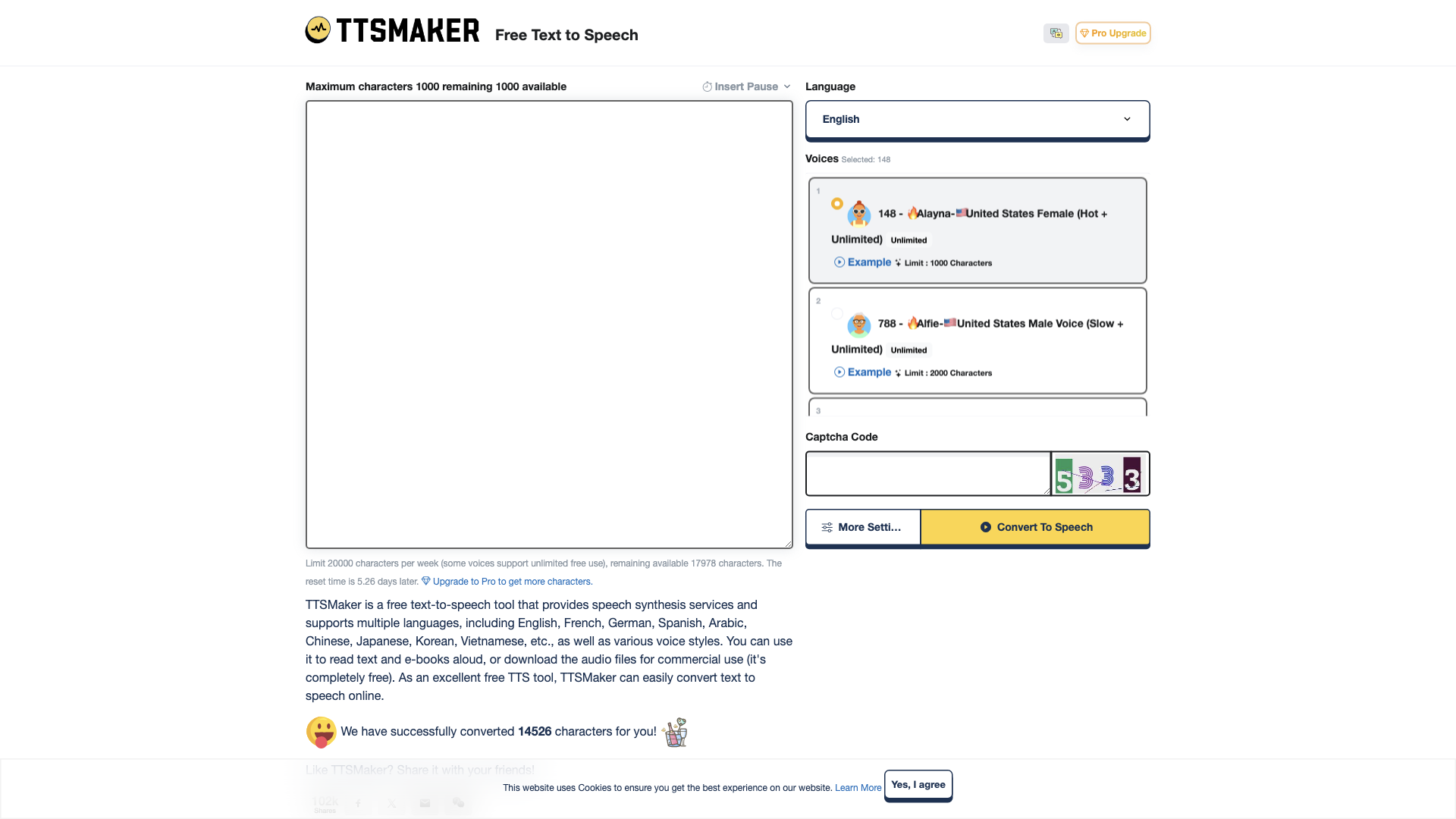Open the English language selector
1456x819 pixels.
point(977,119)
